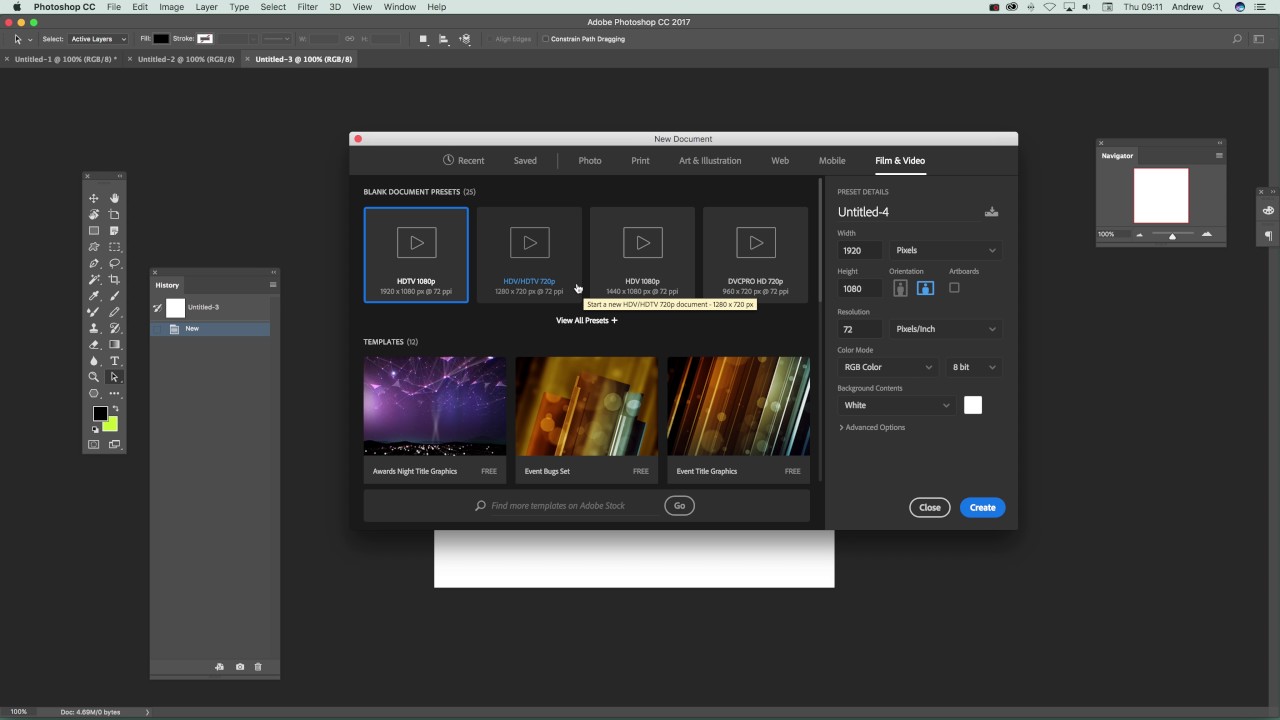Select the History Brush tool
This screenshot has width=1280, height=720.
click(114, 328)
